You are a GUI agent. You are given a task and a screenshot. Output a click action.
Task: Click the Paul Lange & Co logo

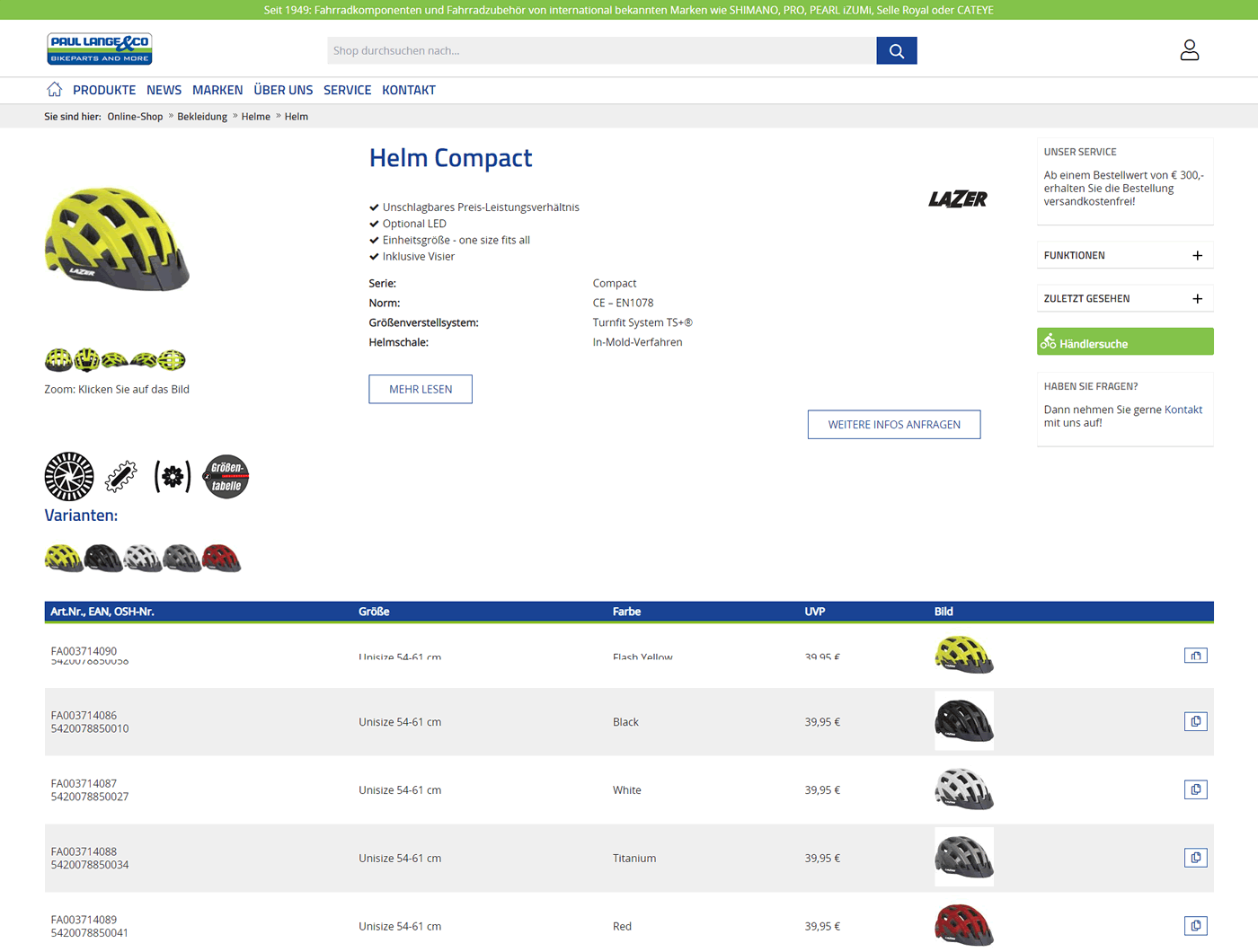[x=100, y=48]
